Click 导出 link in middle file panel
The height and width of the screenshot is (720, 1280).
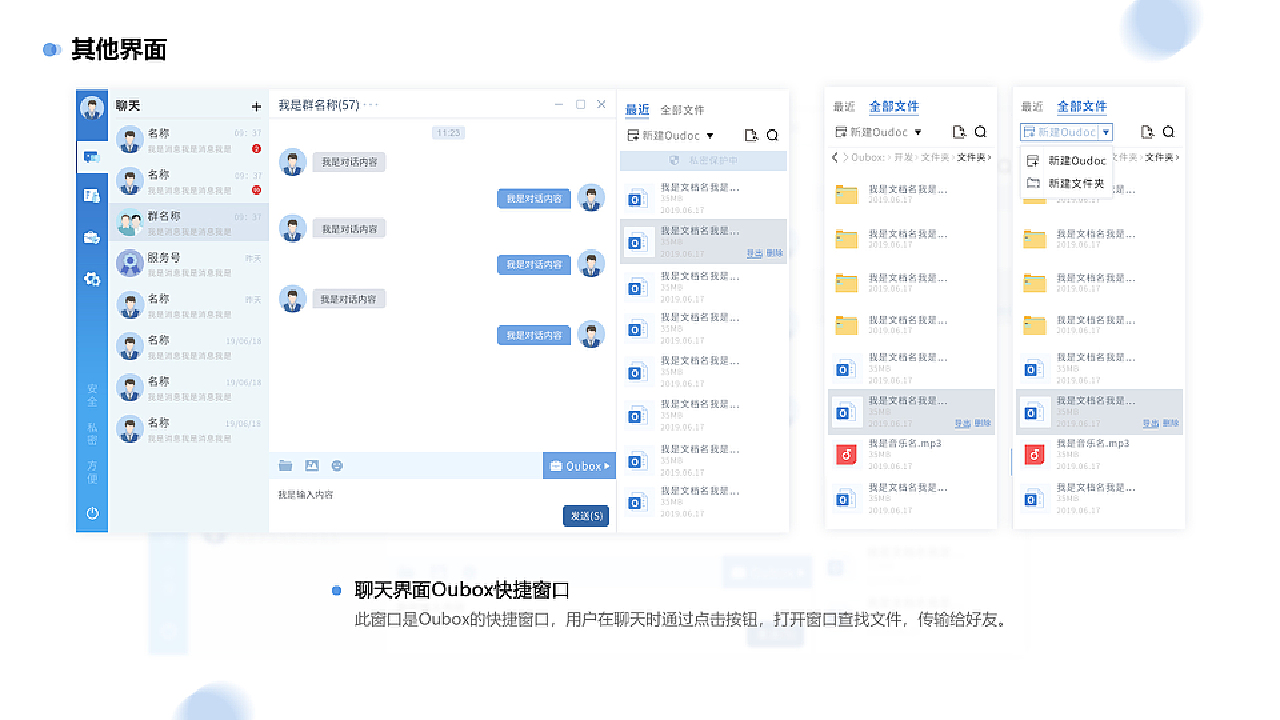963,423
